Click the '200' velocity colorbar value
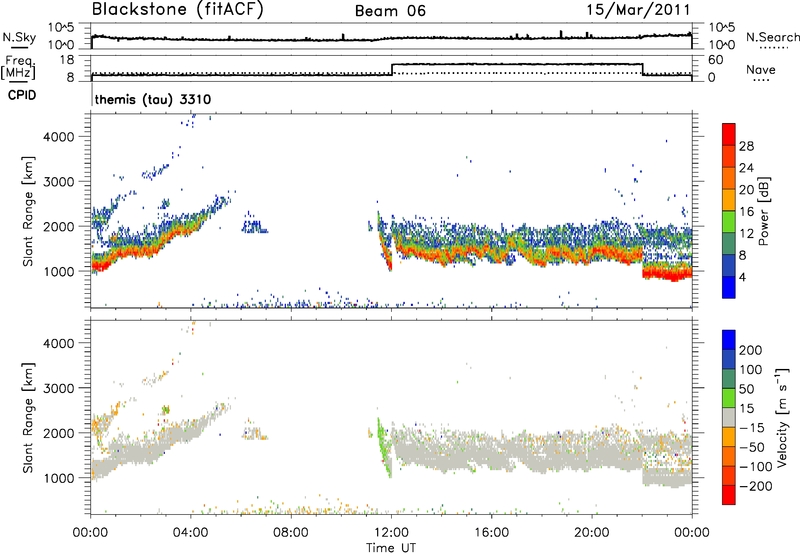Screen dimensions: 800x554 pos(751,350)
